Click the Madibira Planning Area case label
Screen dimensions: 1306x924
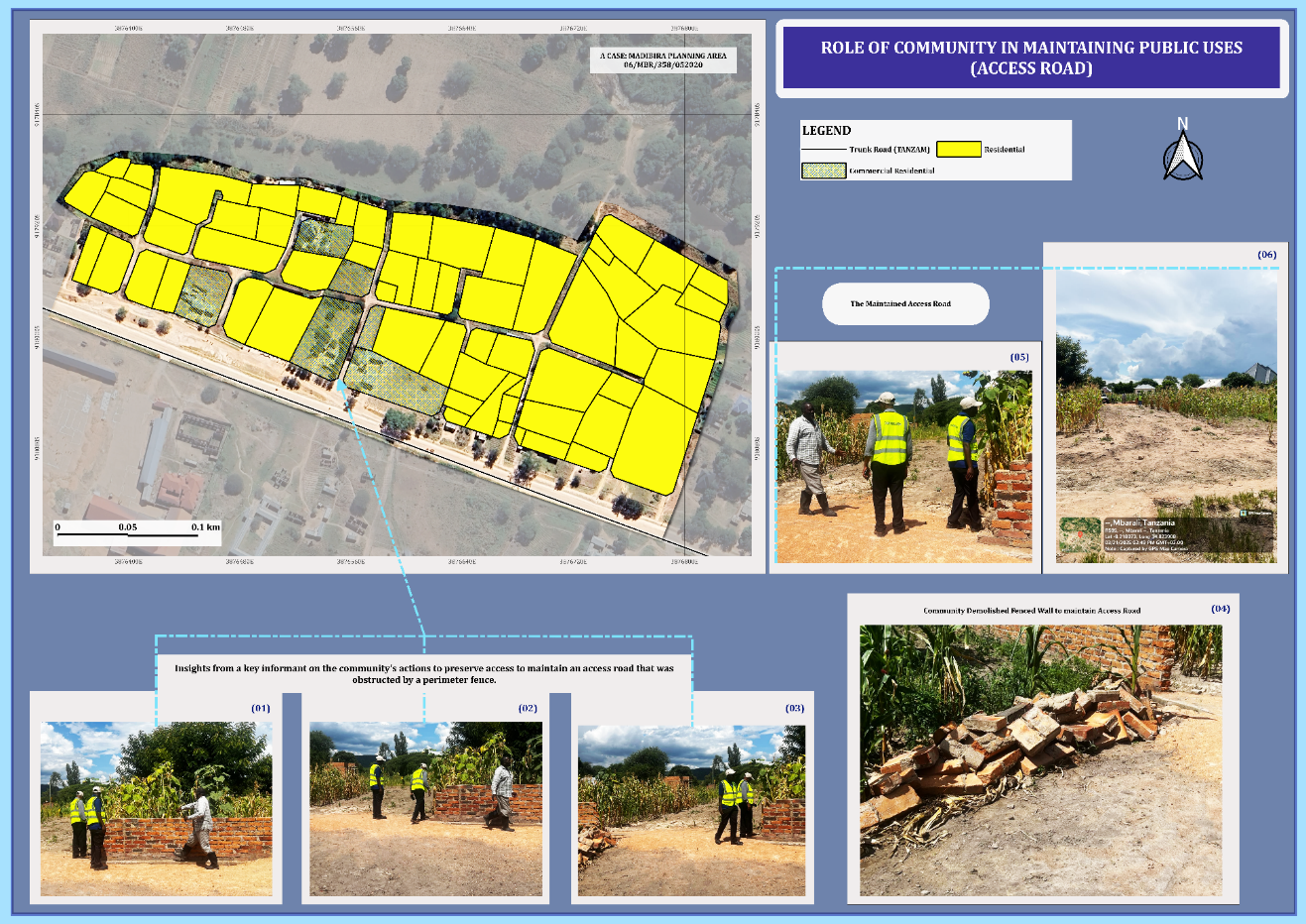(662, 60)
